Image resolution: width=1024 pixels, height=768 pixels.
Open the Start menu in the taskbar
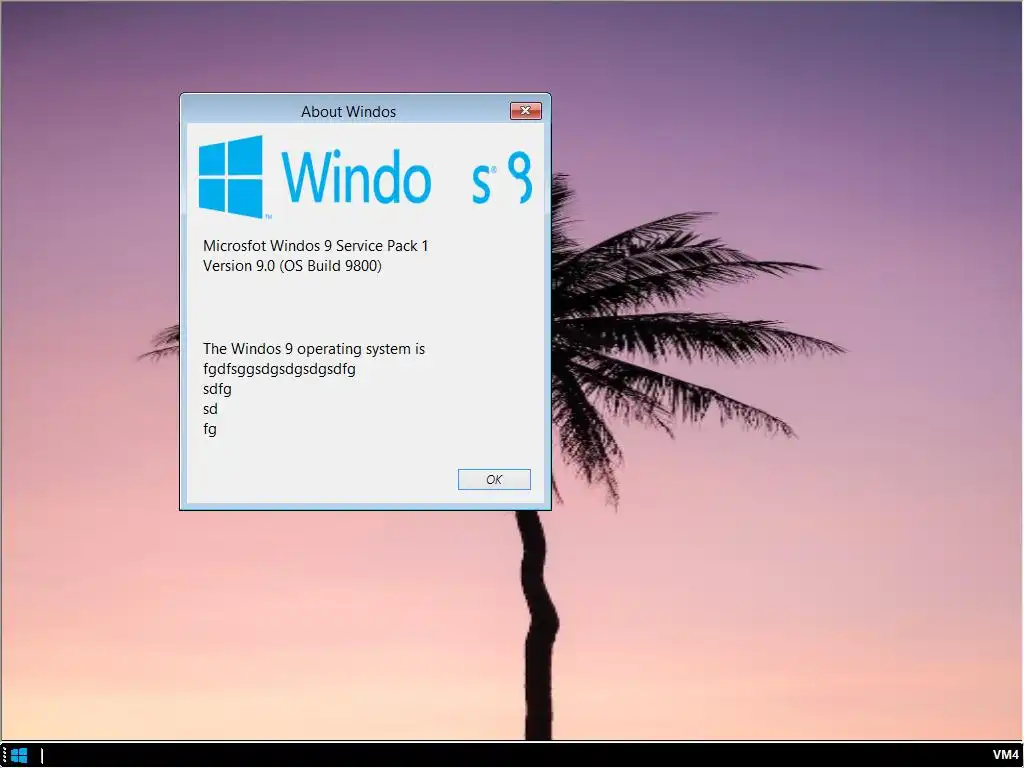tap(20, 756)
